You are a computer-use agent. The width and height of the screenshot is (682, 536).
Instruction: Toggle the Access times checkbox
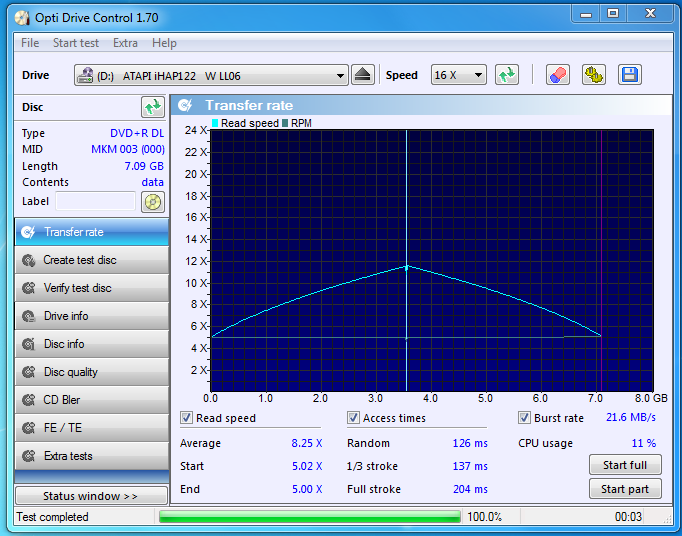(x=353, y=418)
